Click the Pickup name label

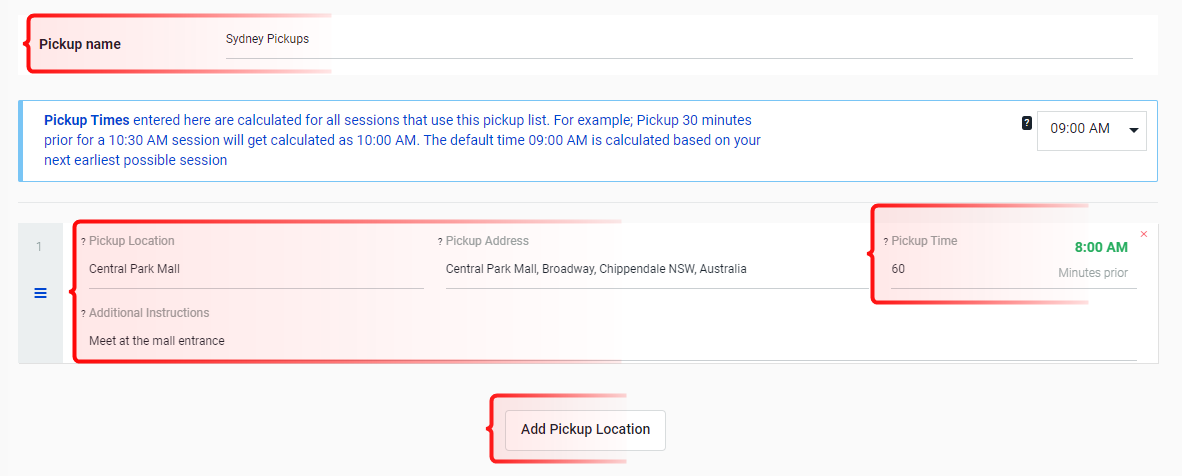pyautogui.click(x=80, y=45)
